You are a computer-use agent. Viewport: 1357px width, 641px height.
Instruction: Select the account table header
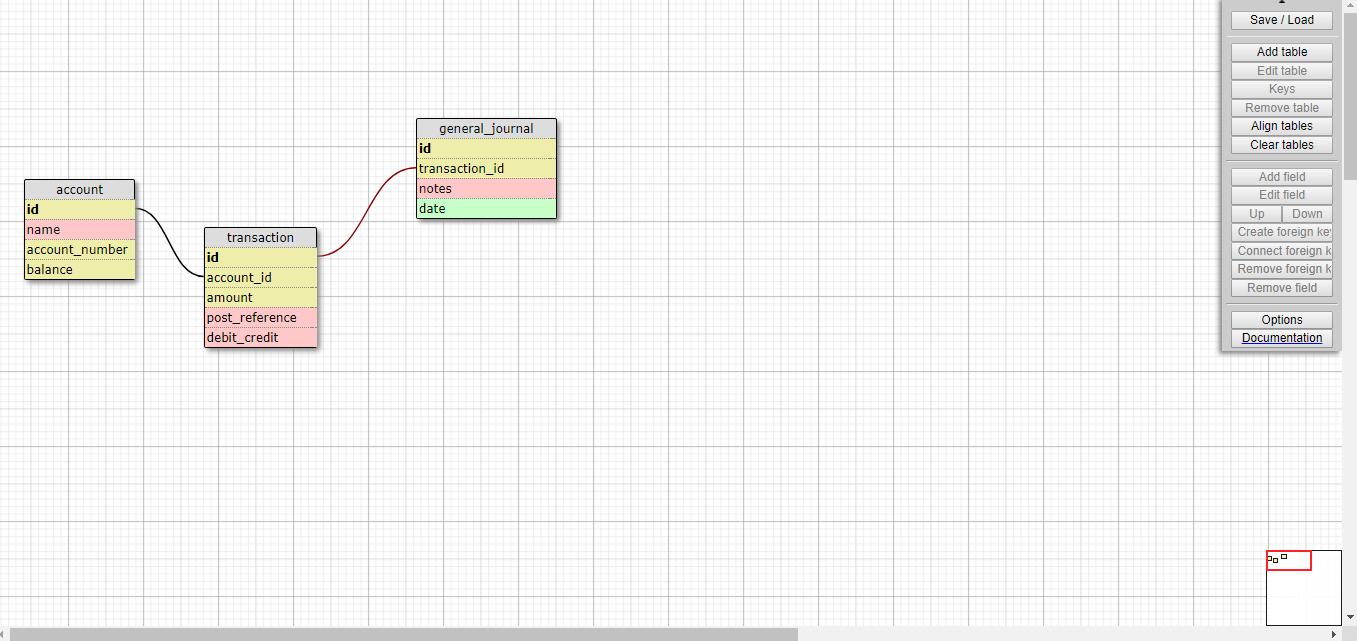click(79, 190)
